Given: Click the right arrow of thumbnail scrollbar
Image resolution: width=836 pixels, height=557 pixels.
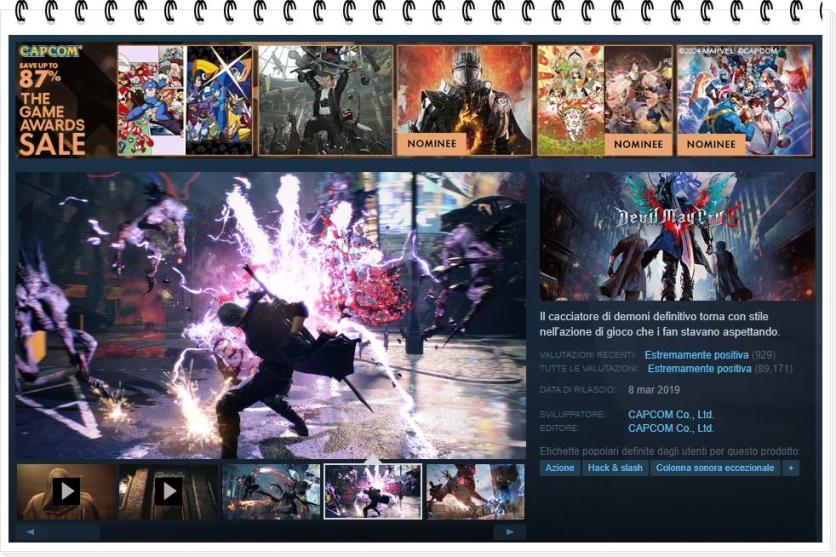Looking at the screenshot, I should point(511,532).
